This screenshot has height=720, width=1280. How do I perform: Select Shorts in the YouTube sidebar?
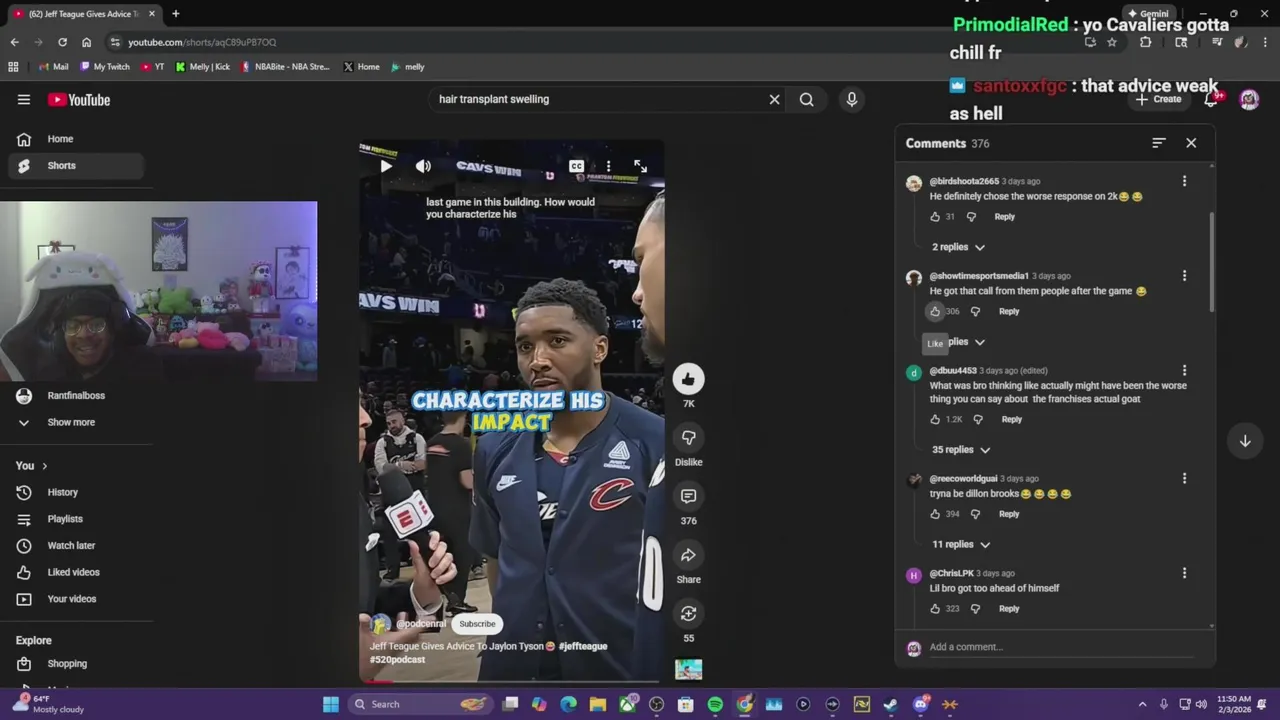click(76, 166)
